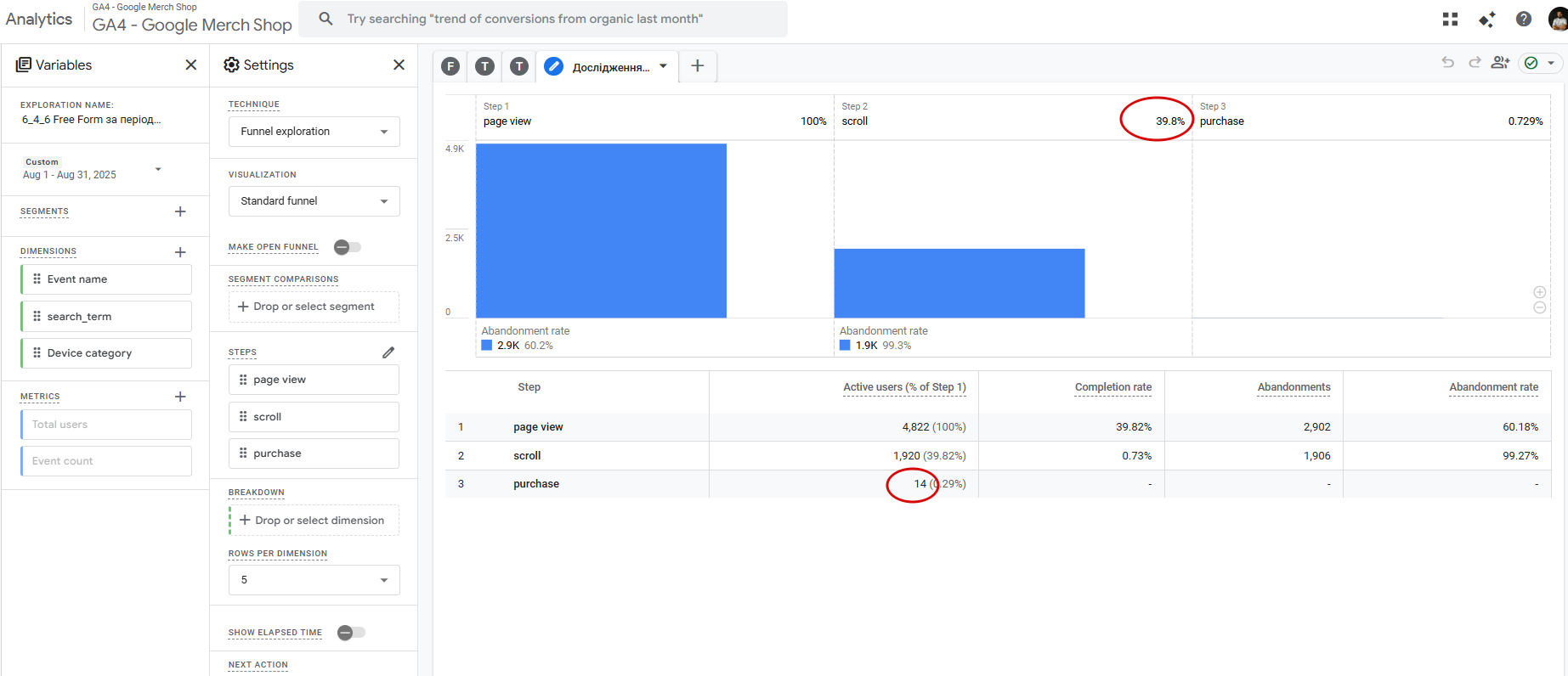
Task: Grab the Event name dimension drag handle
Action: coord(37,279)
